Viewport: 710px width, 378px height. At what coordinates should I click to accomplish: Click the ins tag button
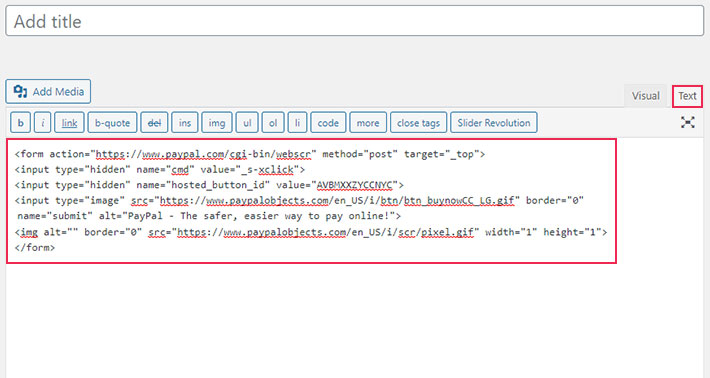185,123
